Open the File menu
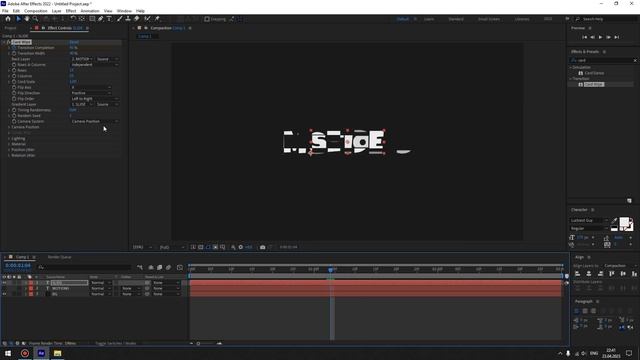Screen dimensions: 640x360 click(5, 11)
